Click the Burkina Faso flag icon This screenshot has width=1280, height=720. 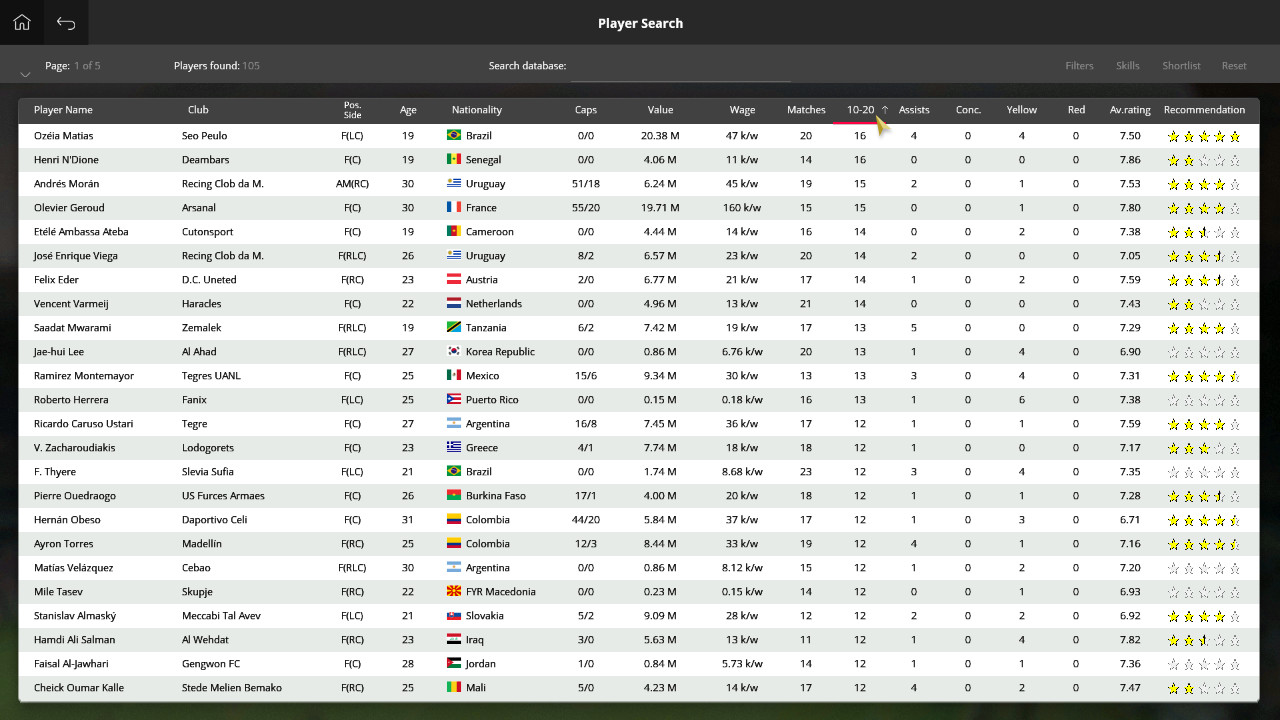[454, 496]
